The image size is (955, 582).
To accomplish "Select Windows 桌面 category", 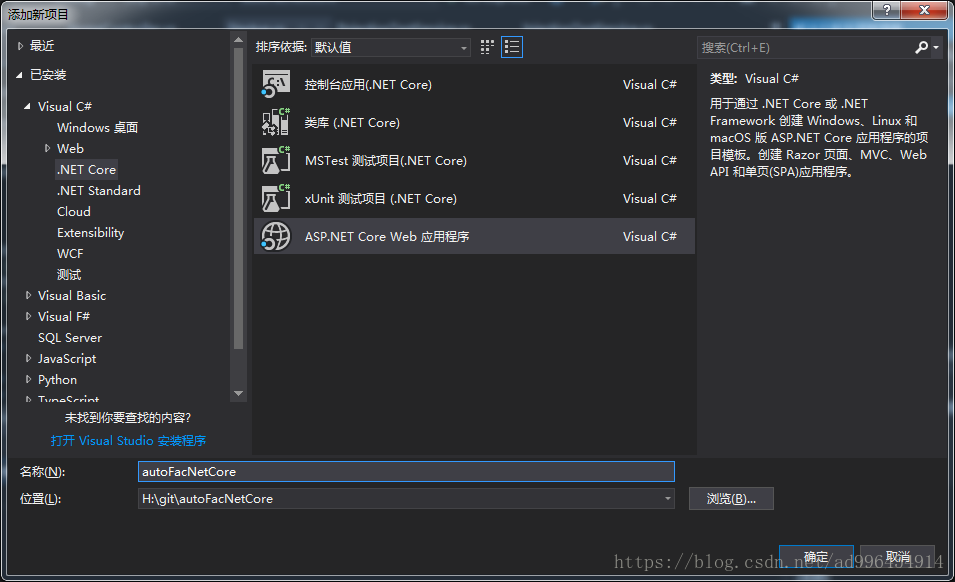I will point(97,127).
